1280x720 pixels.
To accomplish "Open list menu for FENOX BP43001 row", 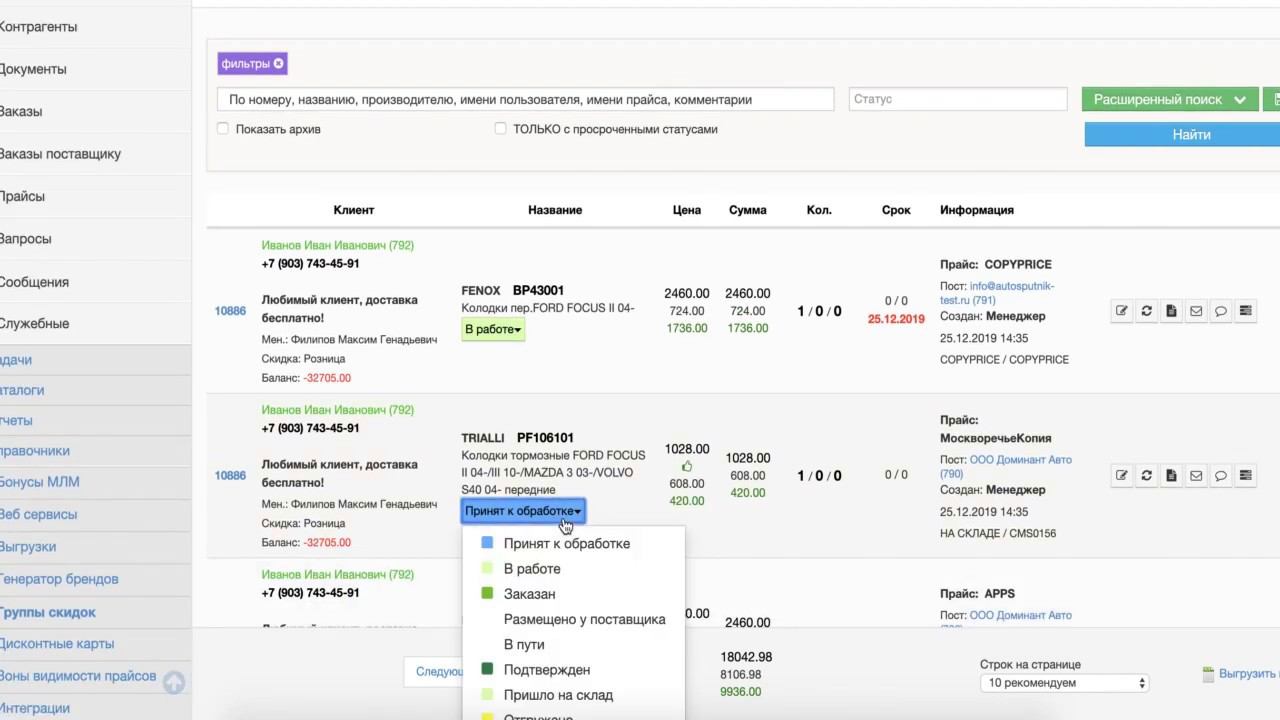I will coord(1245,311).
